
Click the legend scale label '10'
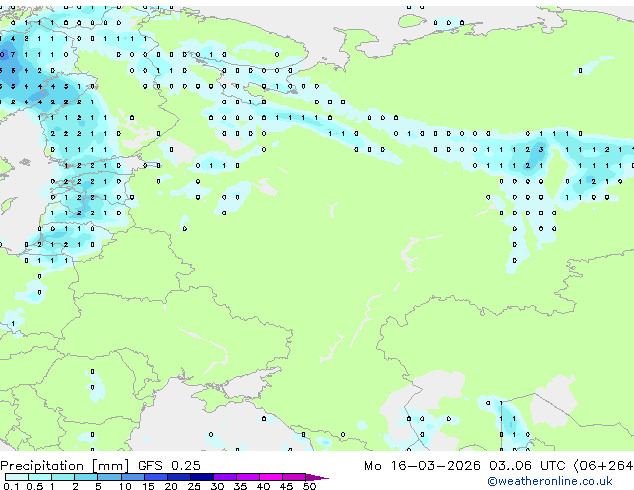(x=125, y=486)
